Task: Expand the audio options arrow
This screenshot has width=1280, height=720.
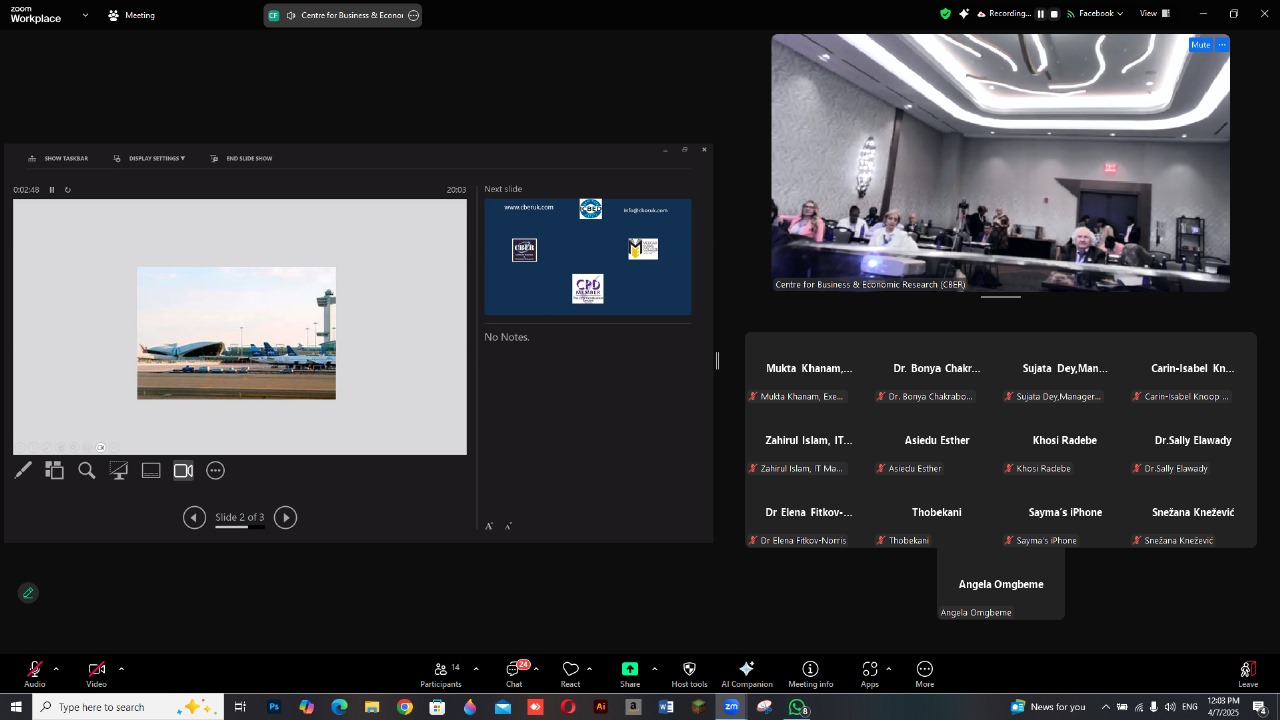Action: pos(56,669)
